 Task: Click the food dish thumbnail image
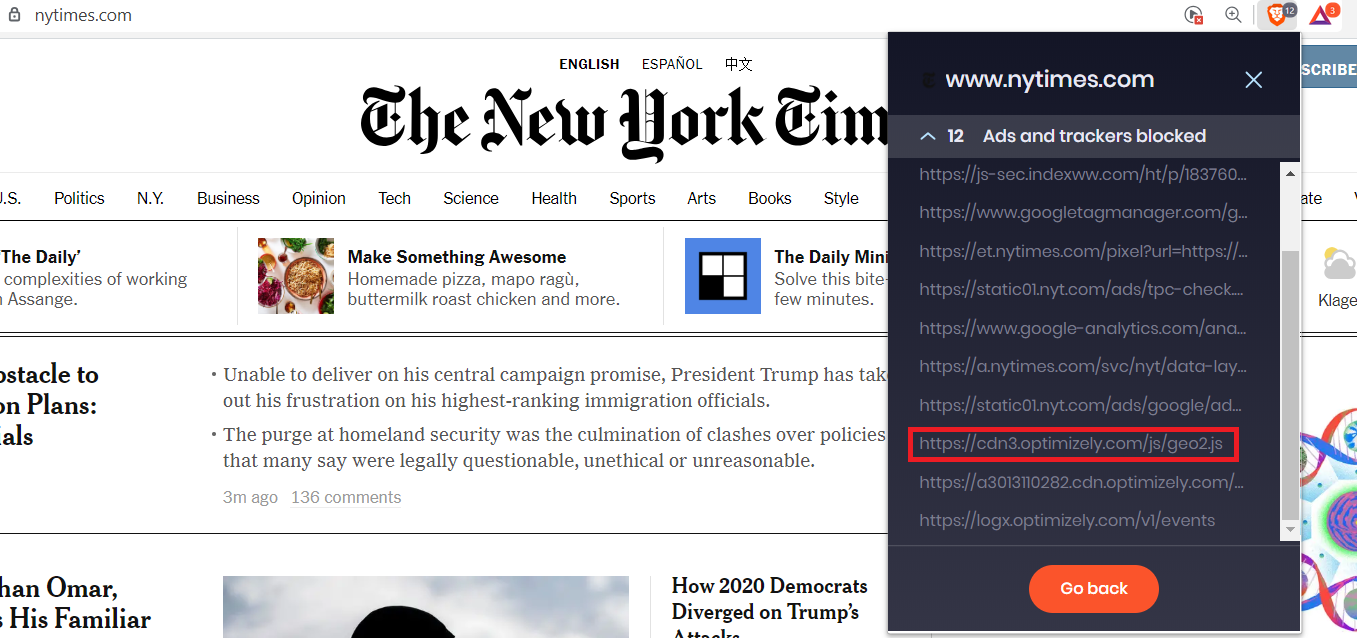[295, 276]
